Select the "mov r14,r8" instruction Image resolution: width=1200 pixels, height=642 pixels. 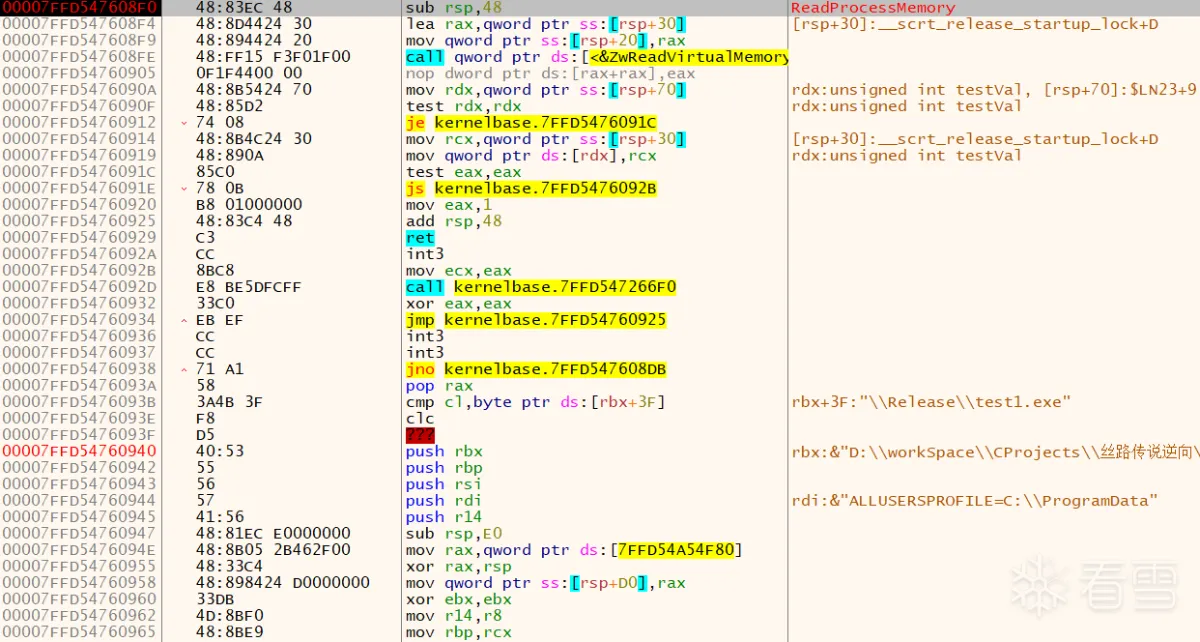coord(454,616)
